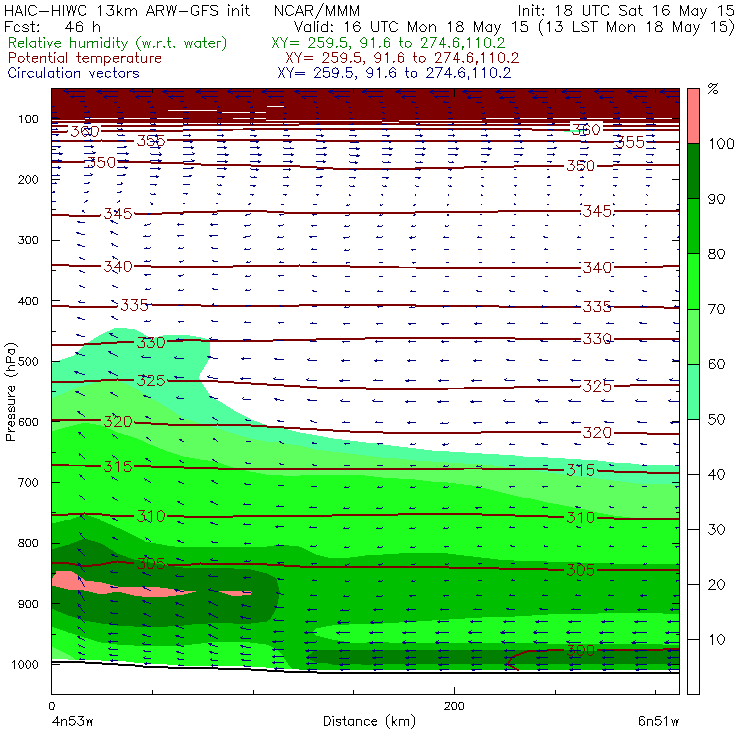Click the 300 hPa pressure axis label

point(28,240)
